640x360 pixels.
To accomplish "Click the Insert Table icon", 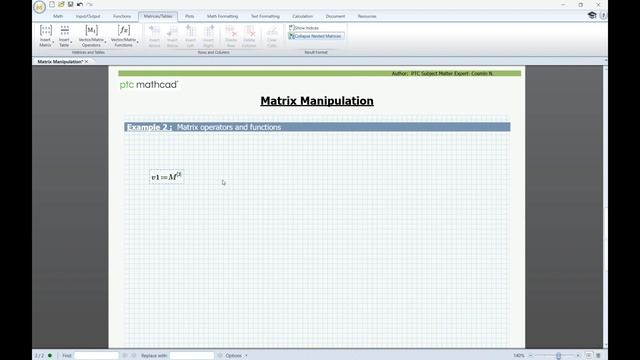I will pyautogui.click(x=64, y=30).
